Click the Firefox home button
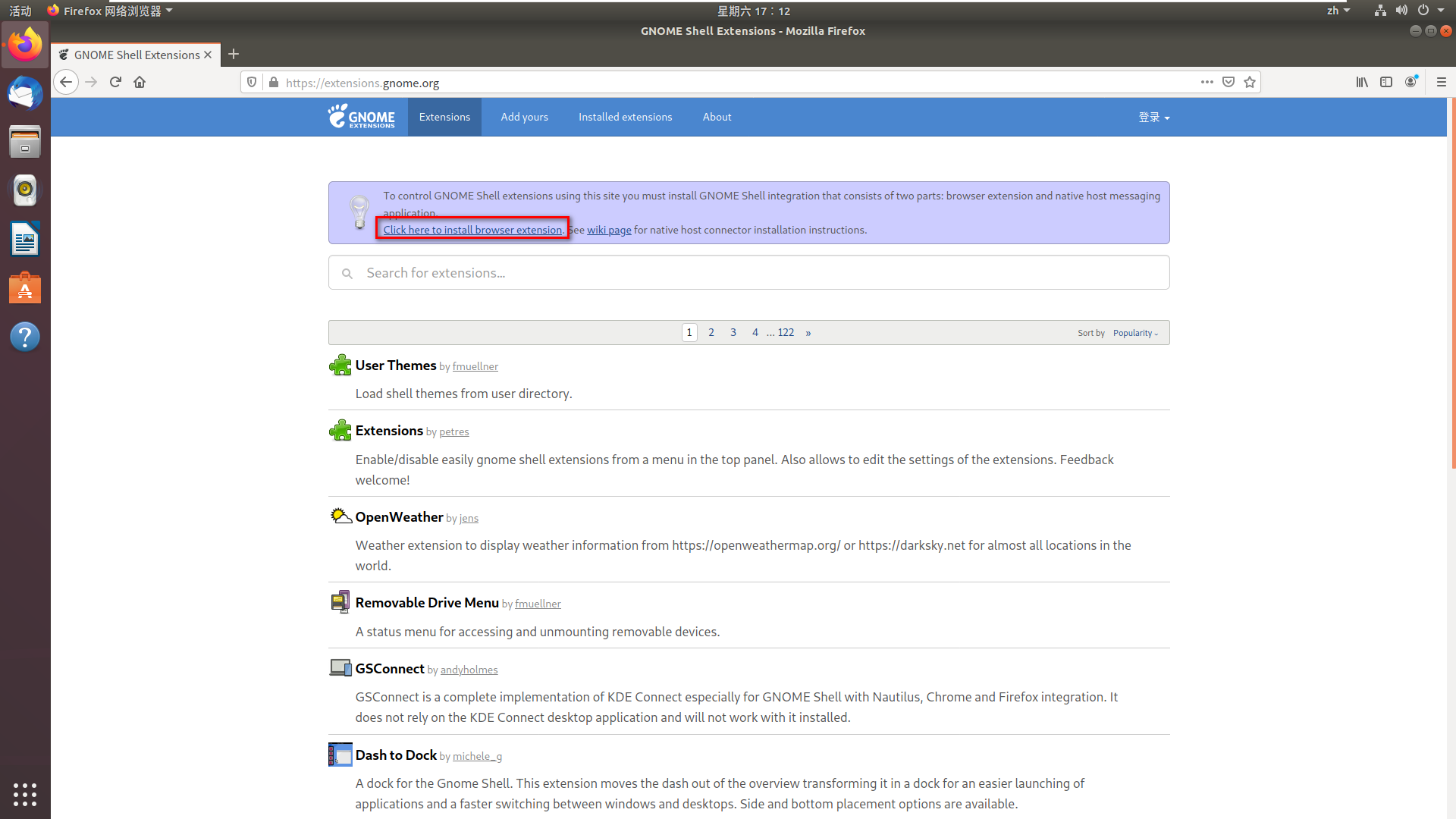The width and height of the screenshot is (1456, 819). click(140, 82)
